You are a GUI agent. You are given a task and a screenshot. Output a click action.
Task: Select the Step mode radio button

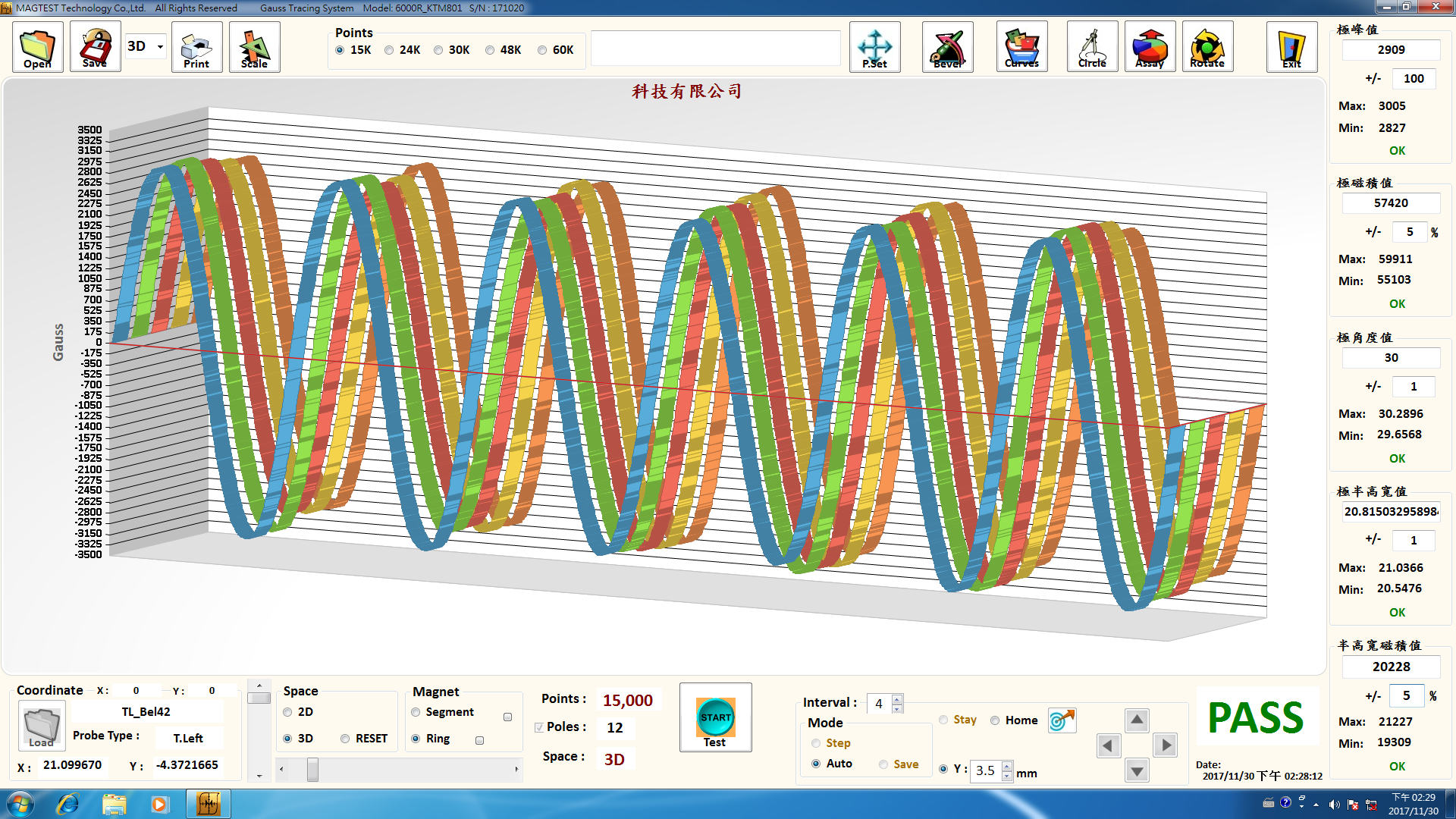(x=816, y=743)
